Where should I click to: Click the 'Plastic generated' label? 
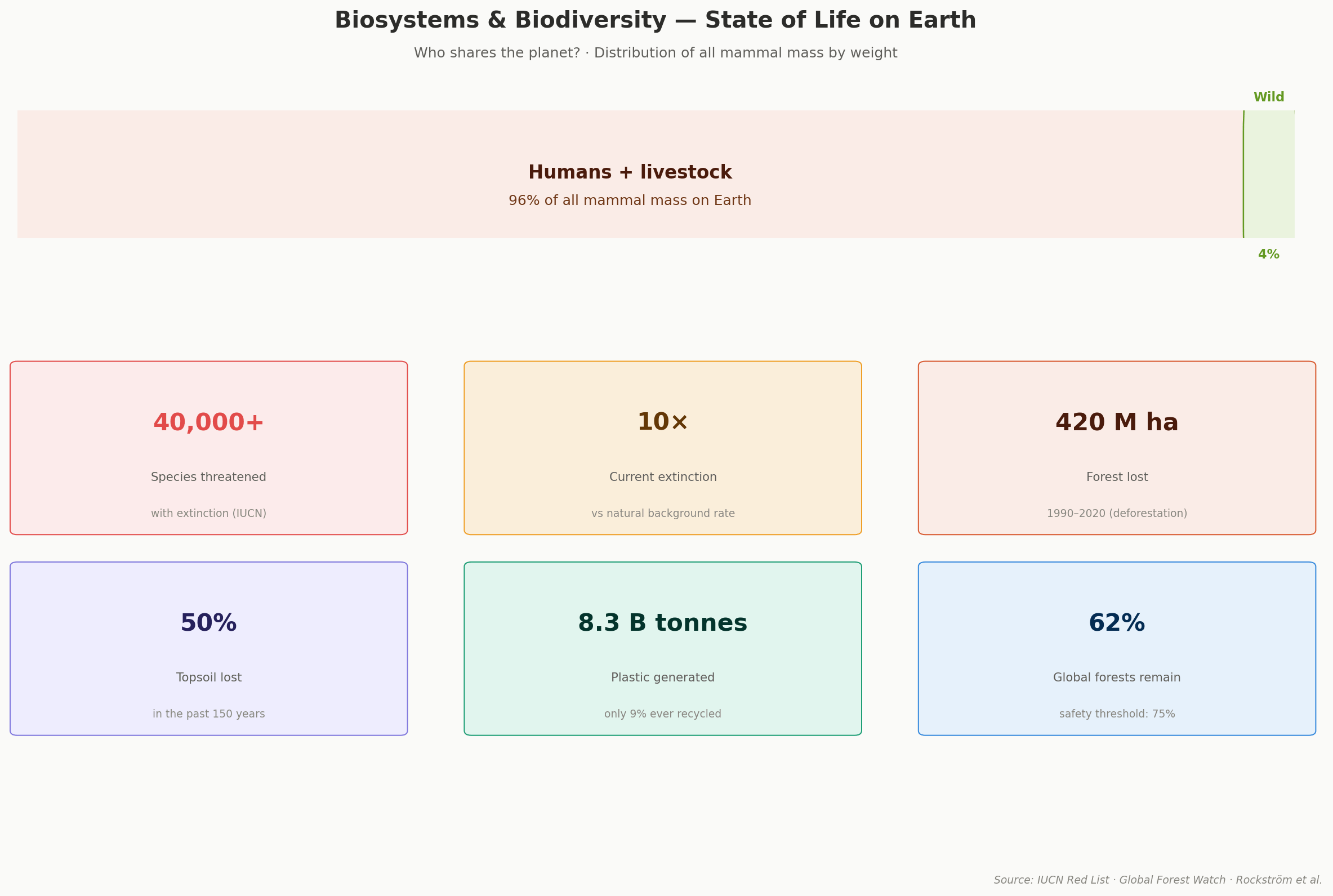tap(663, 677)
